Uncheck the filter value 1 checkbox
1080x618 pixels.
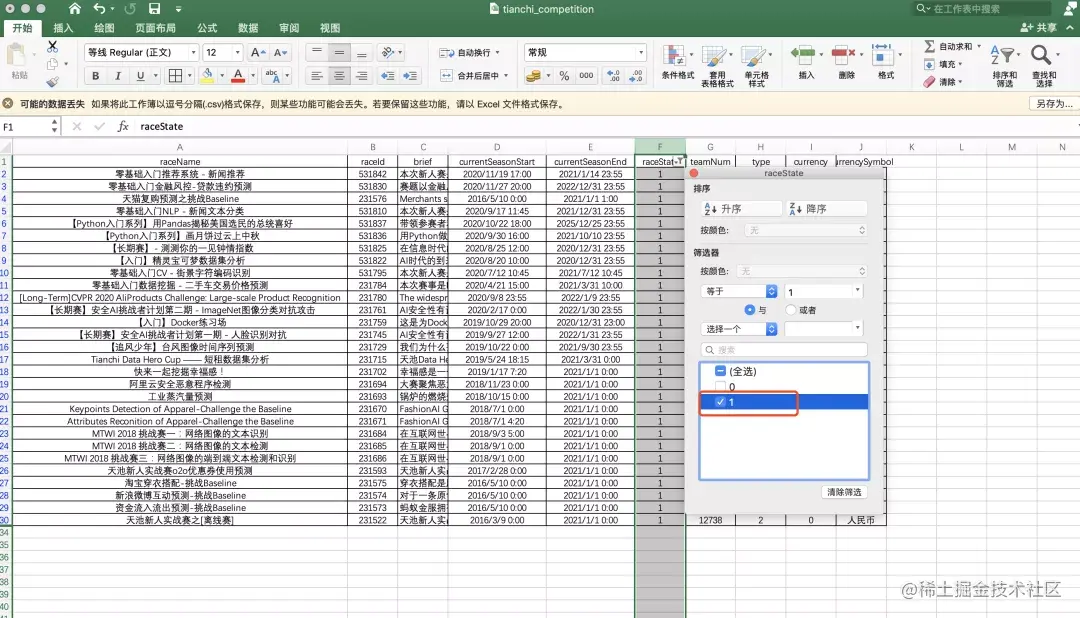(x=720, y=402)
